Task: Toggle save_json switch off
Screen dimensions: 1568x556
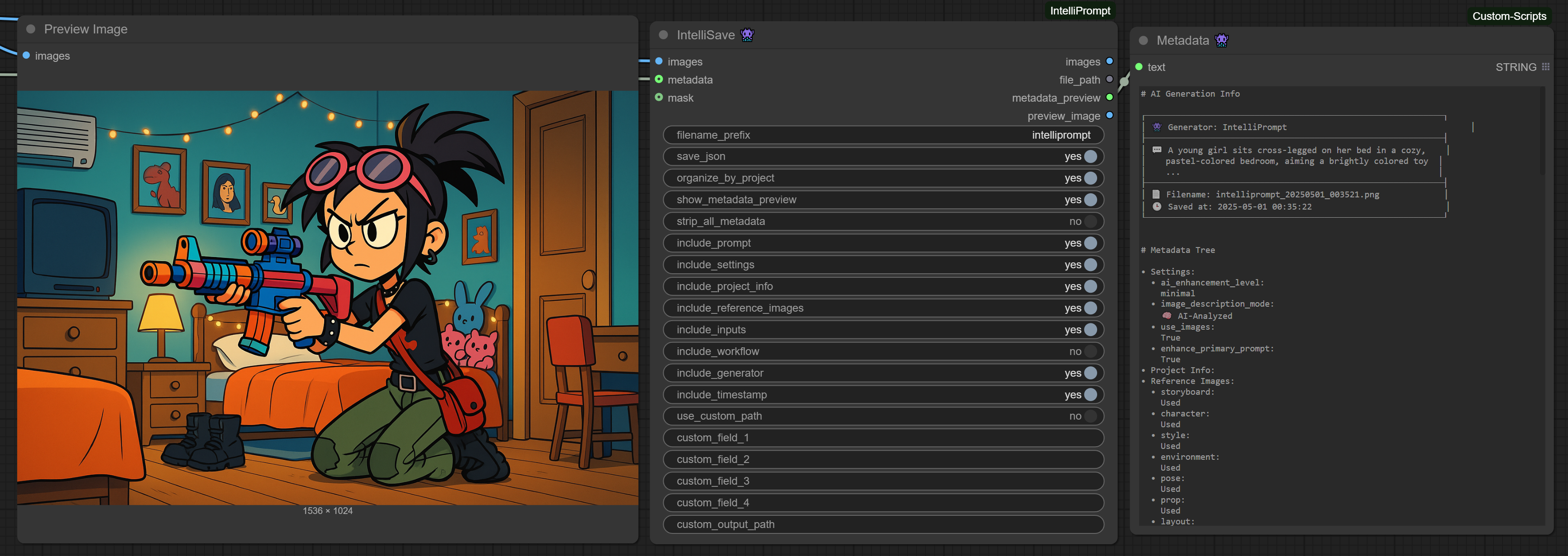Action: 1090,157
